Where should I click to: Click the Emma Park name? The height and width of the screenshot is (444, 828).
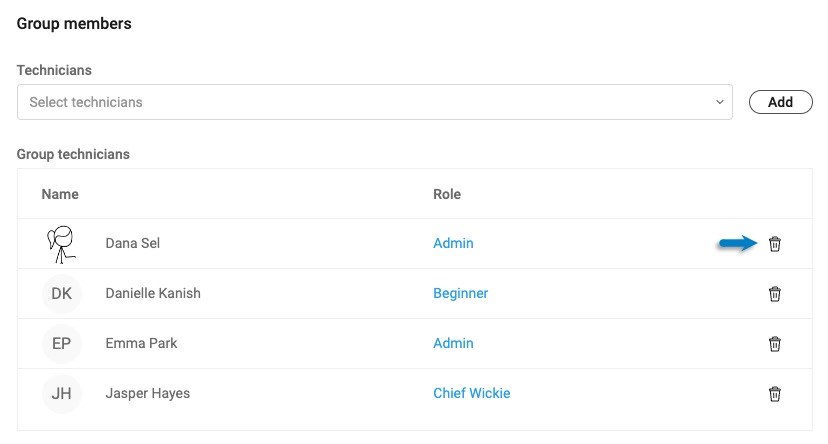(141, 343)
